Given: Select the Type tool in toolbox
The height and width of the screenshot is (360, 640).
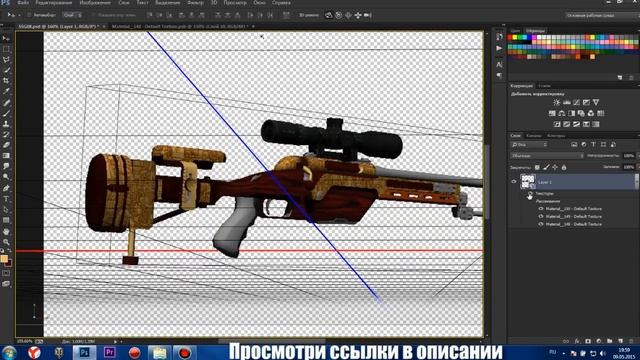Looking at the screenshot, I should point(6,199).
